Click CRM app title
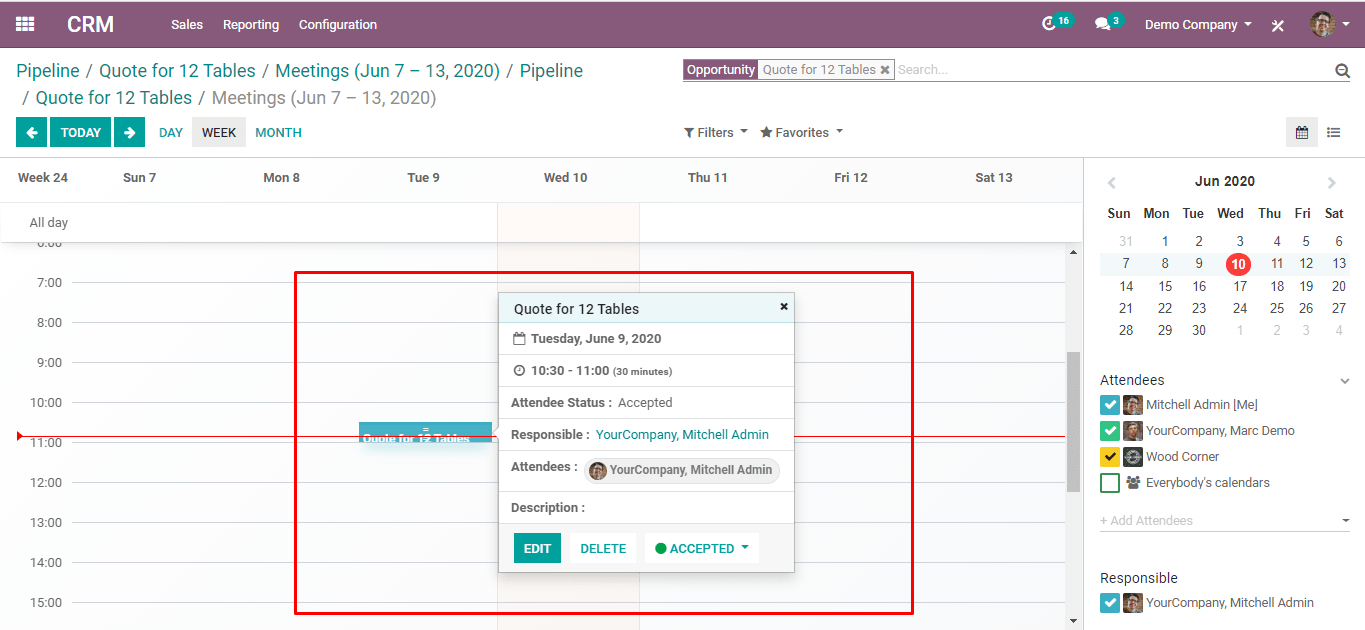The image size is (1365, 630). [x=90, y=24]
